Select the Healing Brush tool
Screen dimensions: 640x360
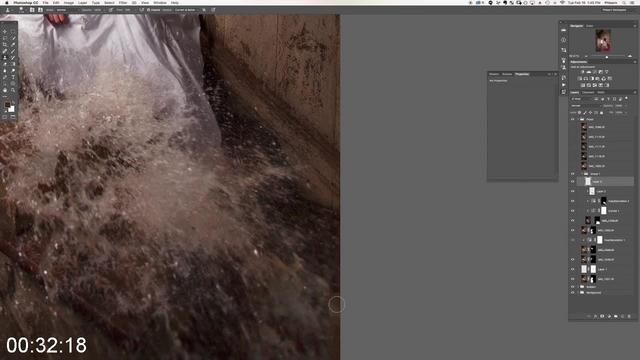pyautogui.click(x=4, y=51)
